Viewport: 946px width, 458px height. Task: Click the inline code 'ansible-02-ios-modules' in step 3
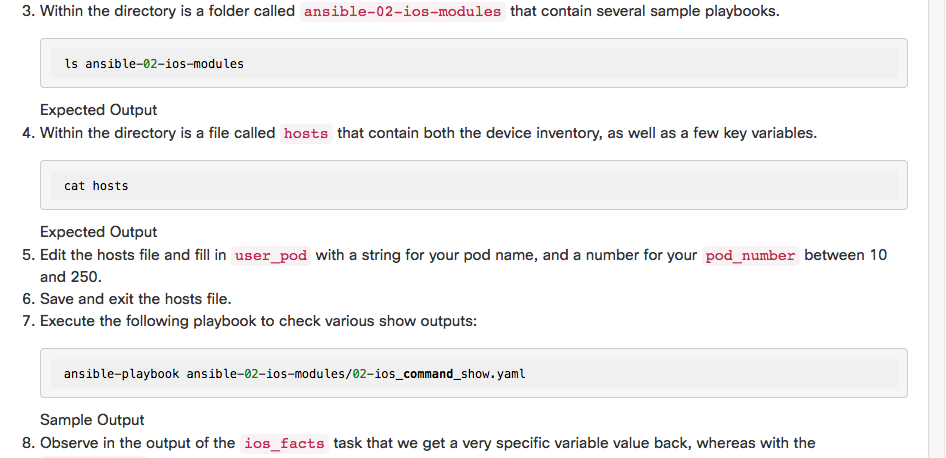pyautogui.click(x=402, y=11)
